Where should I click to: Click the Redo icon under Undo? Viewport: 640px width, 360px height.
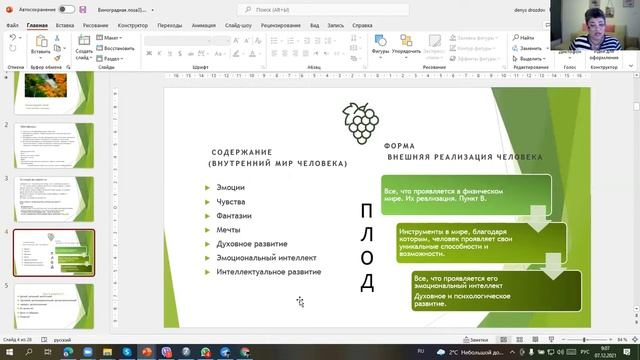tap(12, 49)
